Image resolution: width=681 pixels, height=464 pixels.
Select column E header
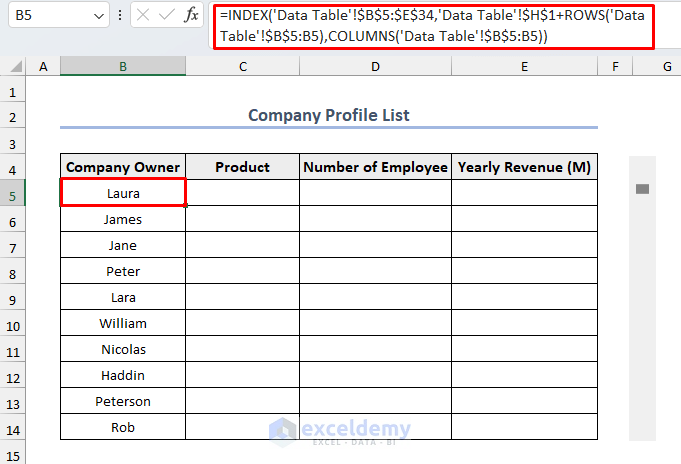(525, 66)
